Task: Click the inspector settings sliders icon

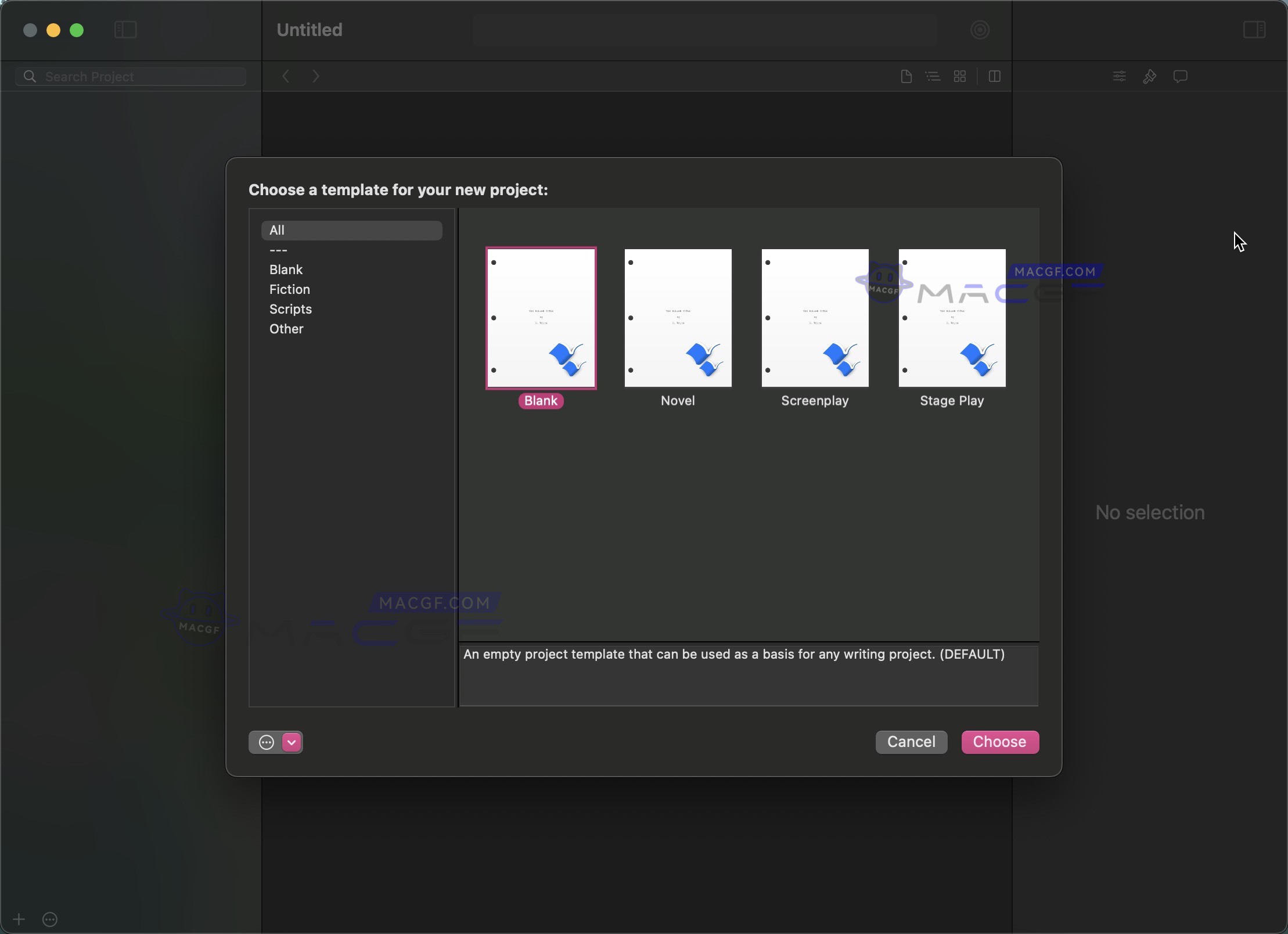Action: 1119,77
